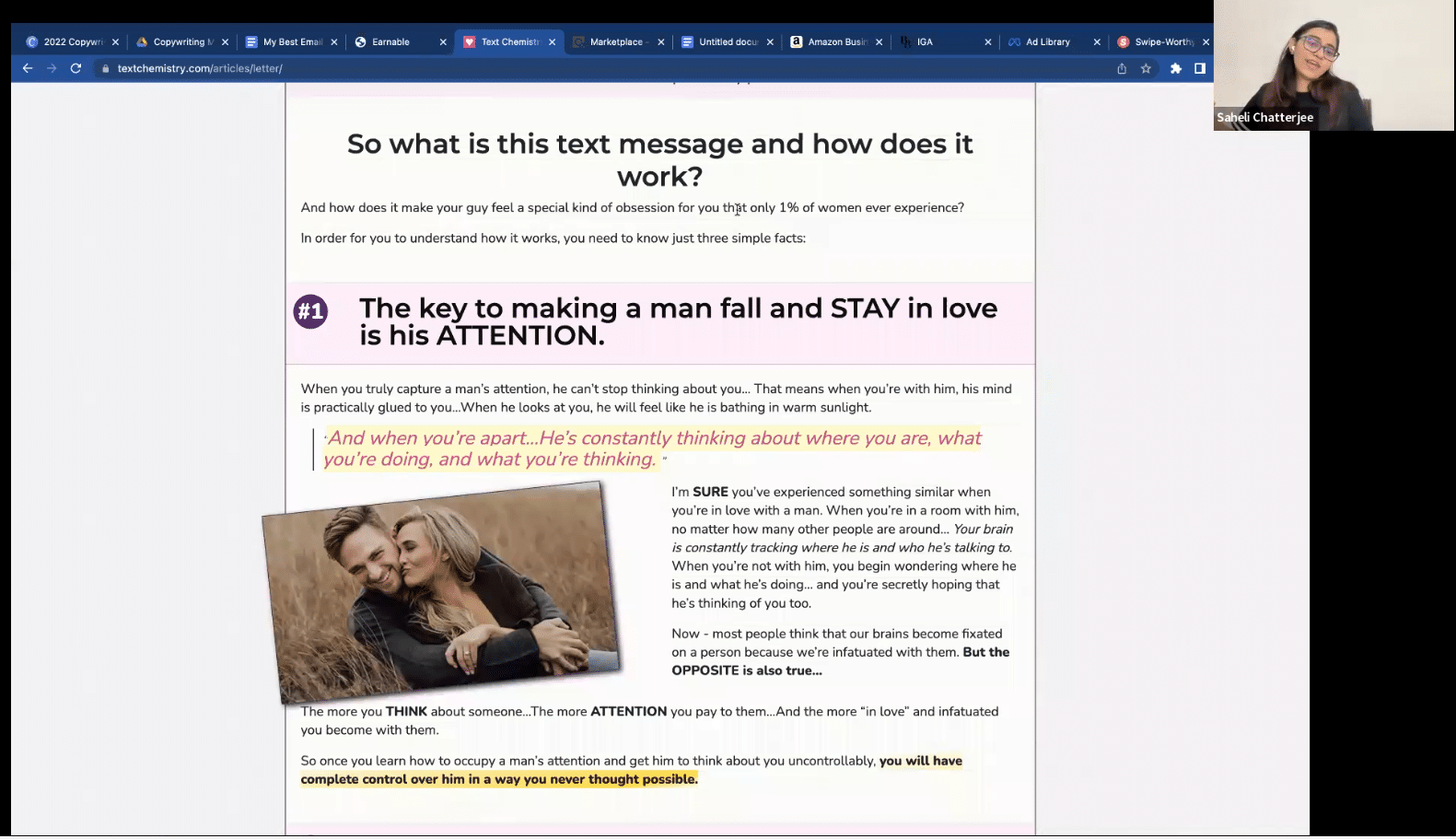Bookmark page with the star icon
1456x839 pixels.
1146,68
